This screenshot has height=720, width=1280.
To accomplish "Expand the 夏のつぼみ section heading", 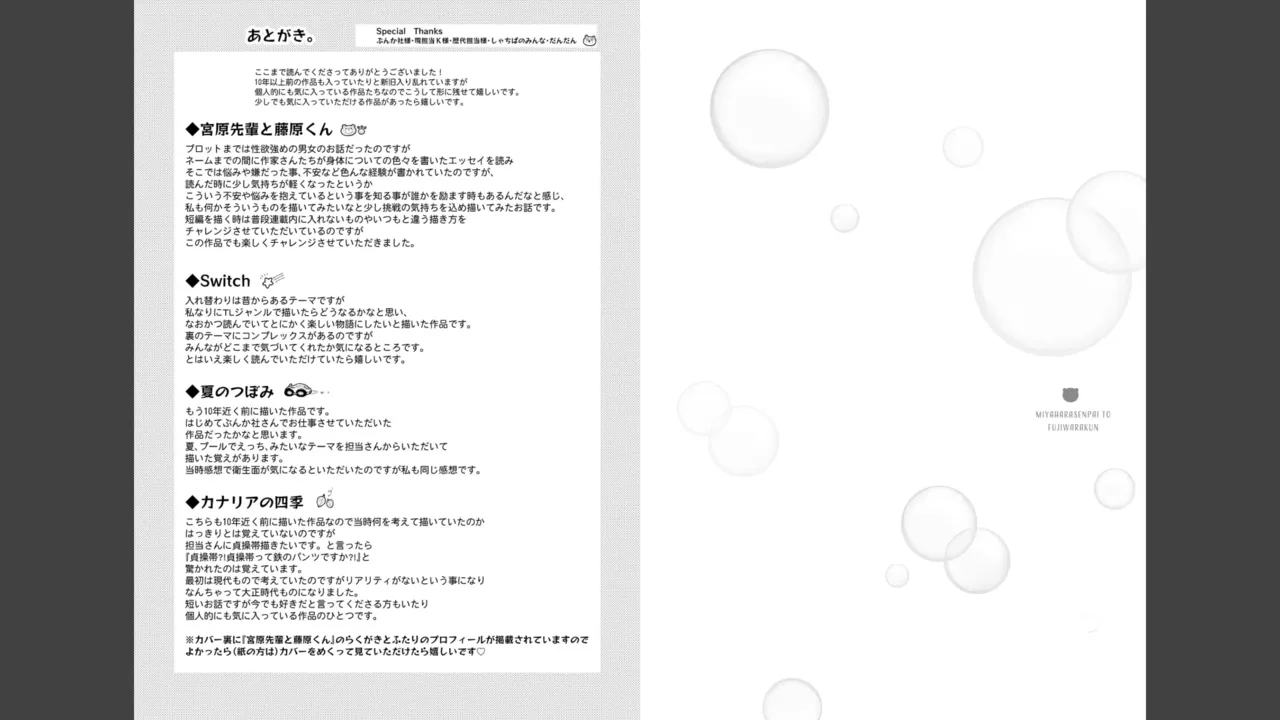I will tap(235, 391).
